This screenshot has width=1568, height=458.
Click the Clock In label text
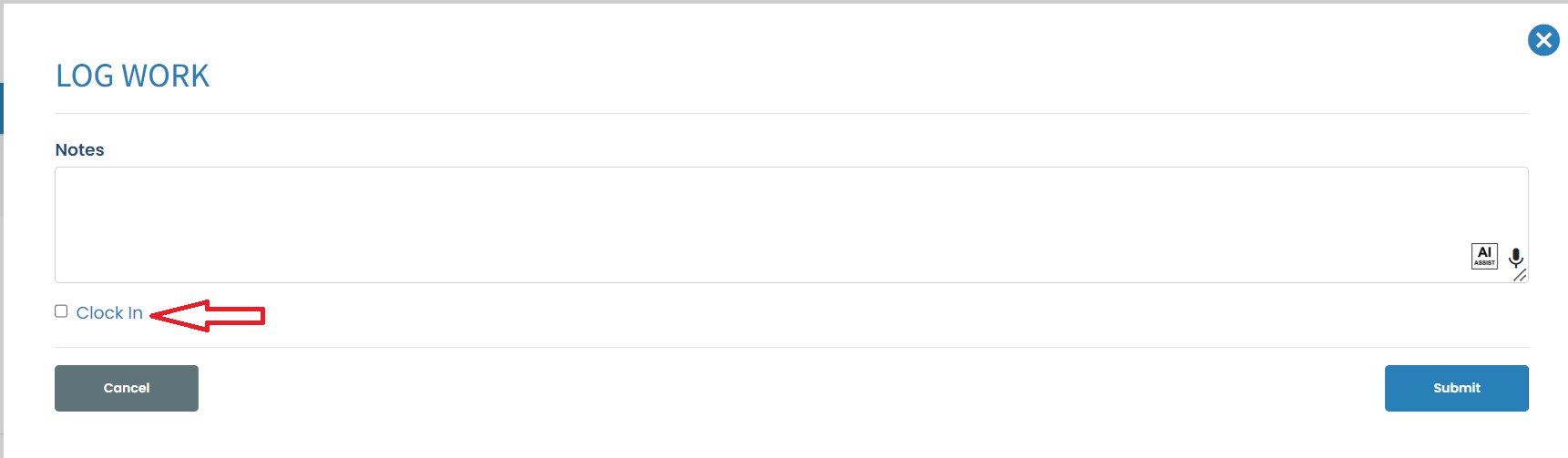click(109, 313)
